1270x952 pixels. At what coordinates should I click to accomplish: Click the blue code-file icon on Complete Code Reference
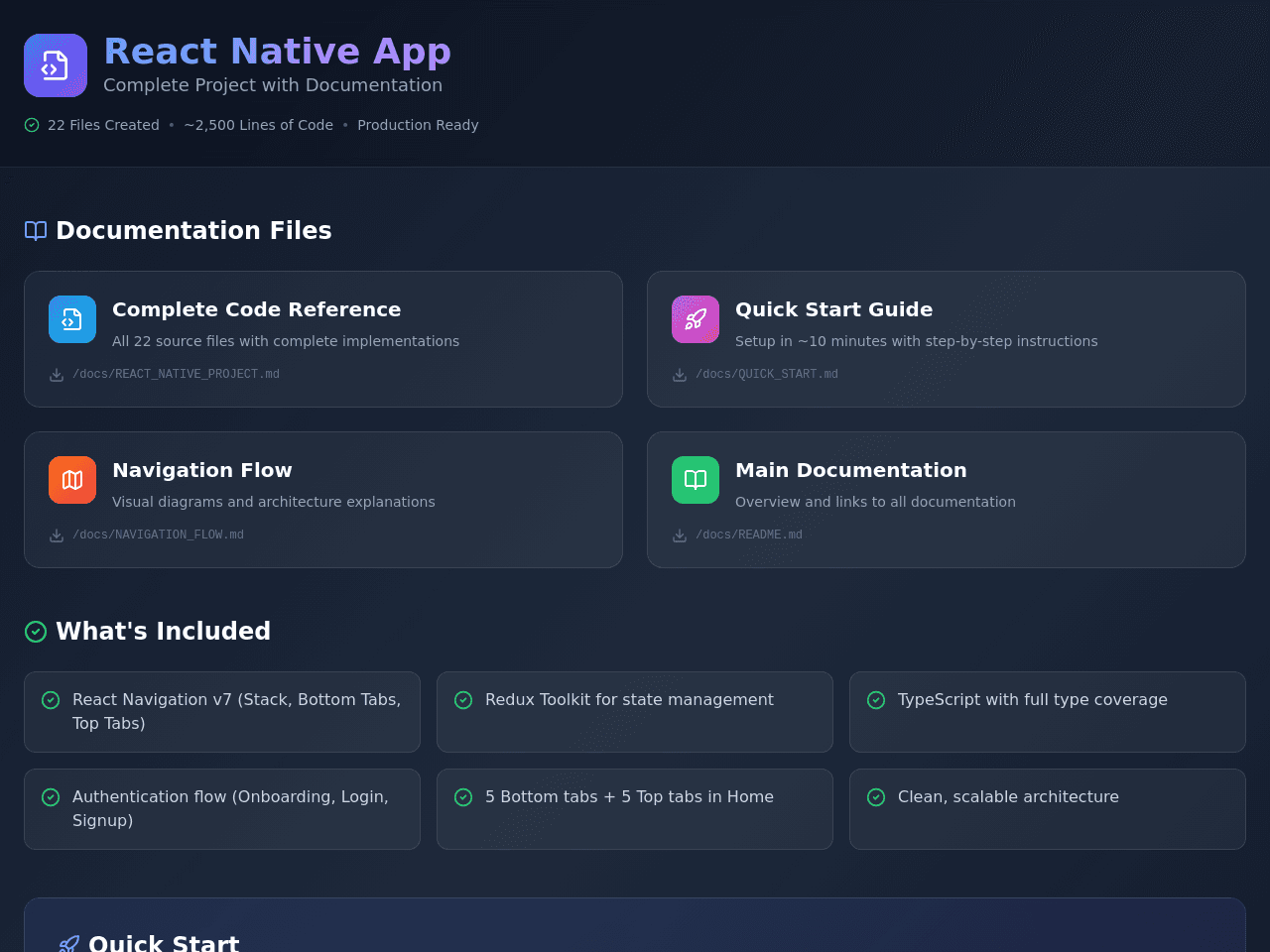click(x=72, y=319)
